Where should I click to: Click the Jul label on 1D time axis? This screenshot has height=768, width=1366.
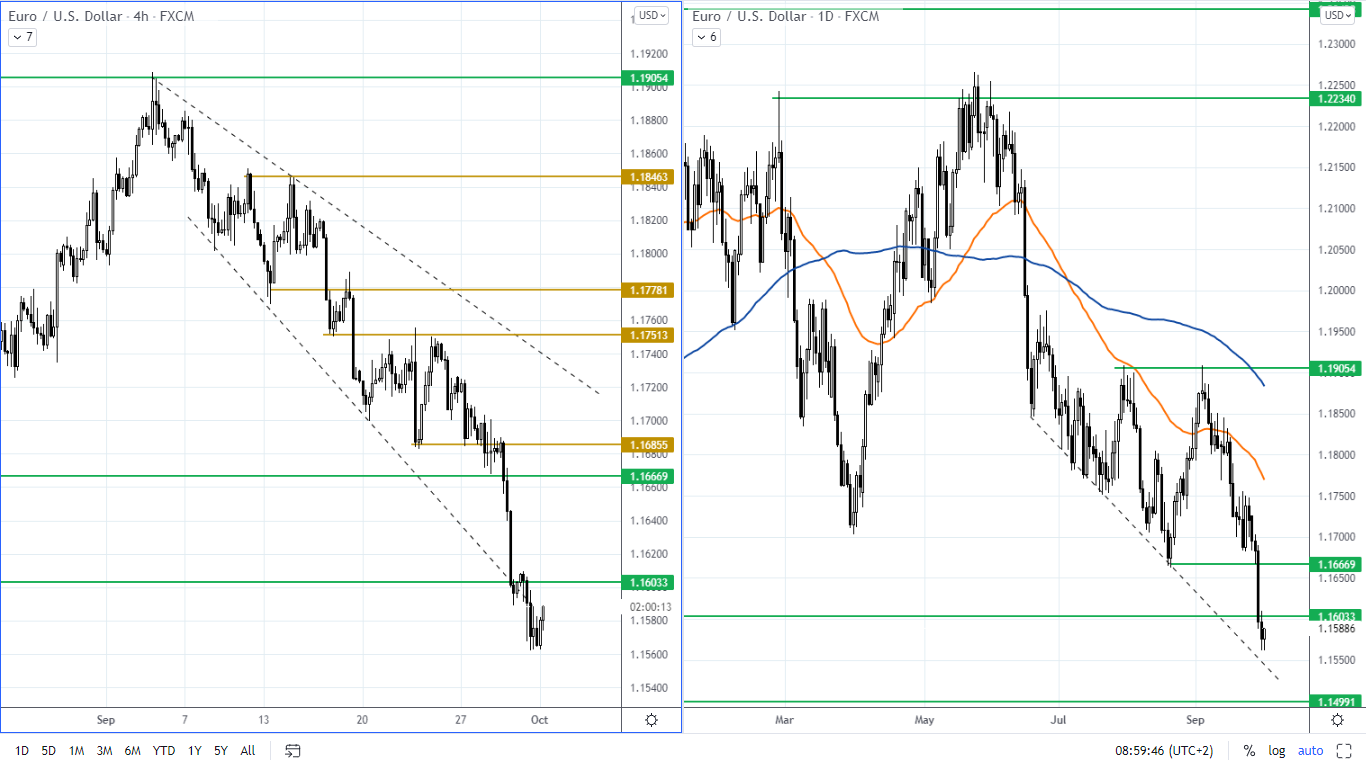[x=1060, y=720]
